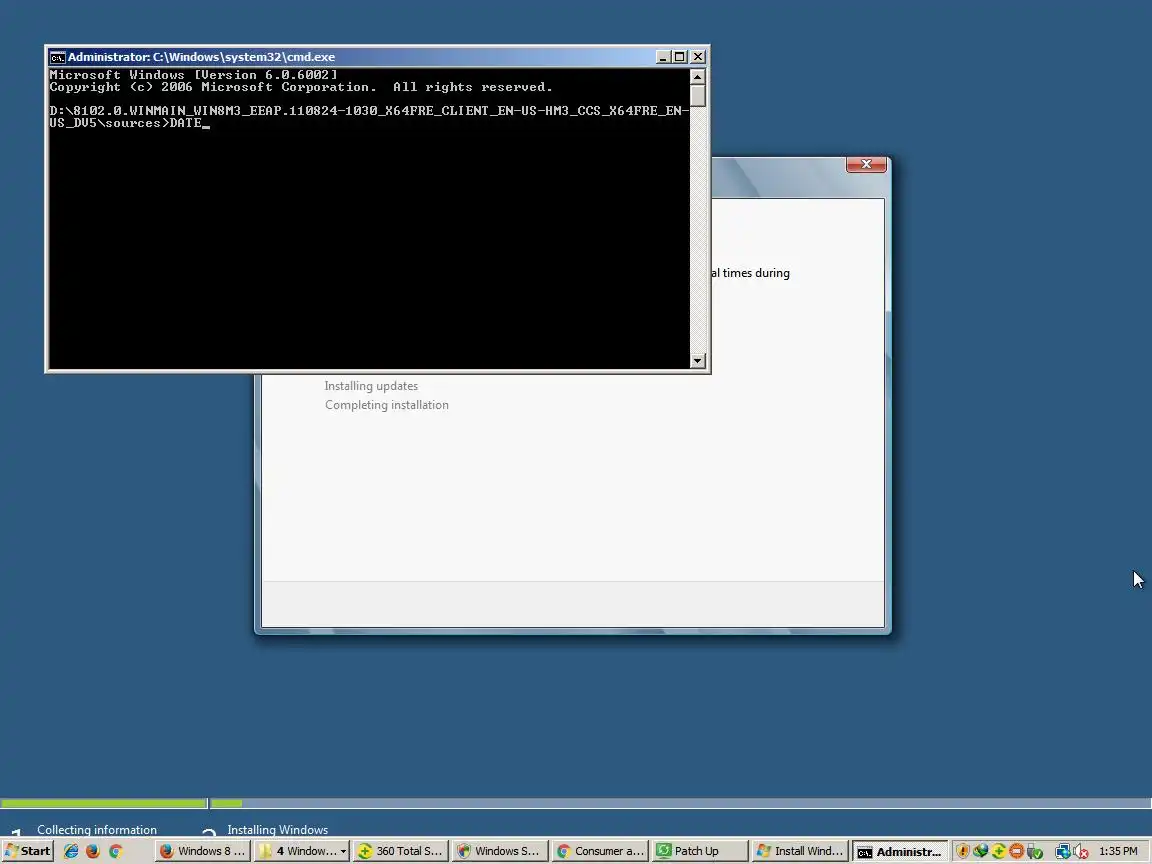Click 'Completing installation' step in the installer

pyautogui.click(x=386, y=405)
